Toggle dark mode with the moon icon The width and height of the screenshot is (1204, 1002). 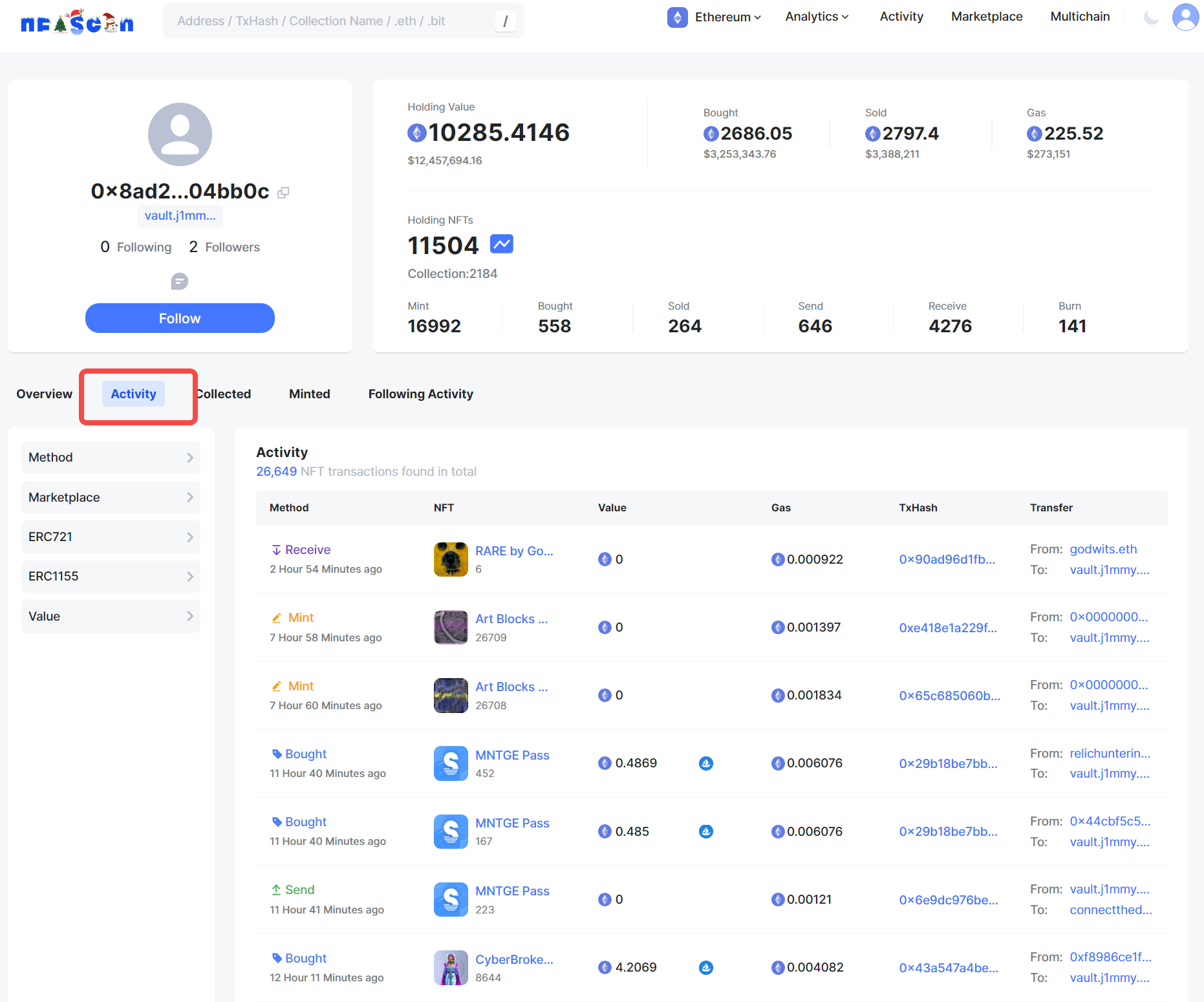1151,17
